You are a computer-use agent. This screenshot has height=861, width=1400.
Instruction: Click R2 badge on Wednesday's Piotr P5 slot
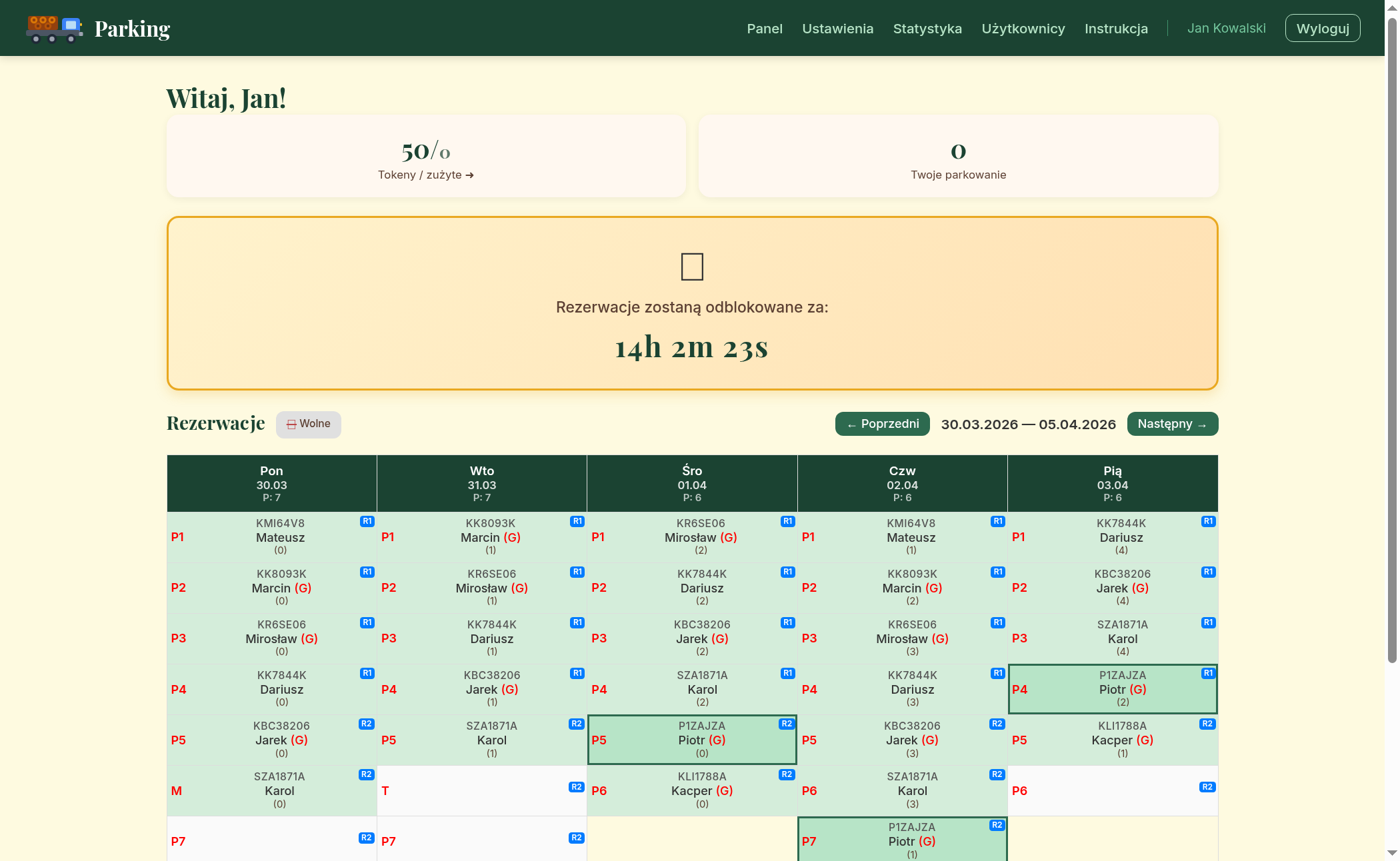click(787, 724)
